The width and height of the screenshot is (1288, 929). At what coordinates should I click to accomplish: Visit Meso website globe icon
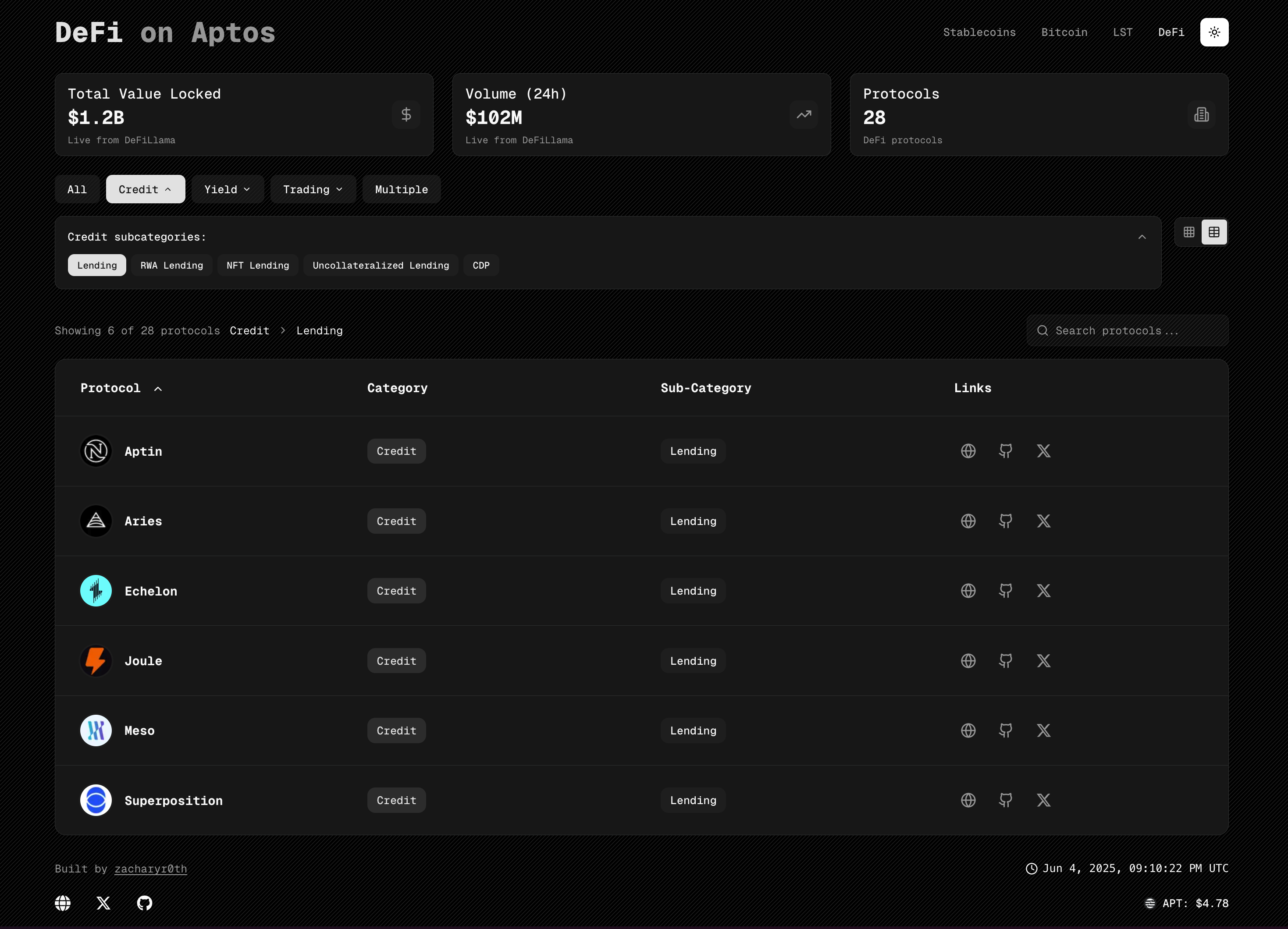[968, 730]
